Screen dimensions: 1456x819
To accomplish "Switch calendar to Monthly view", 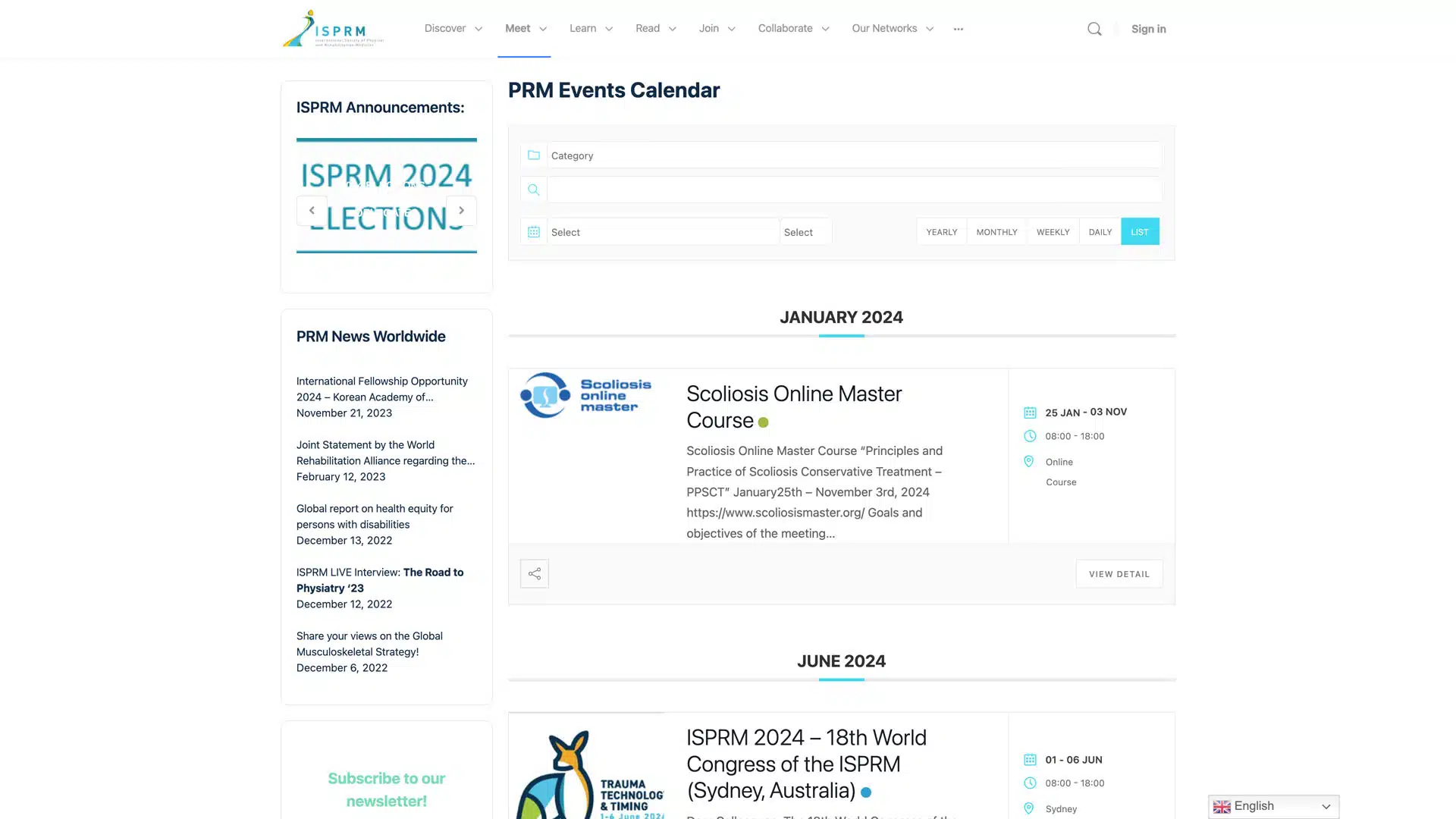I will coord(996,232).
